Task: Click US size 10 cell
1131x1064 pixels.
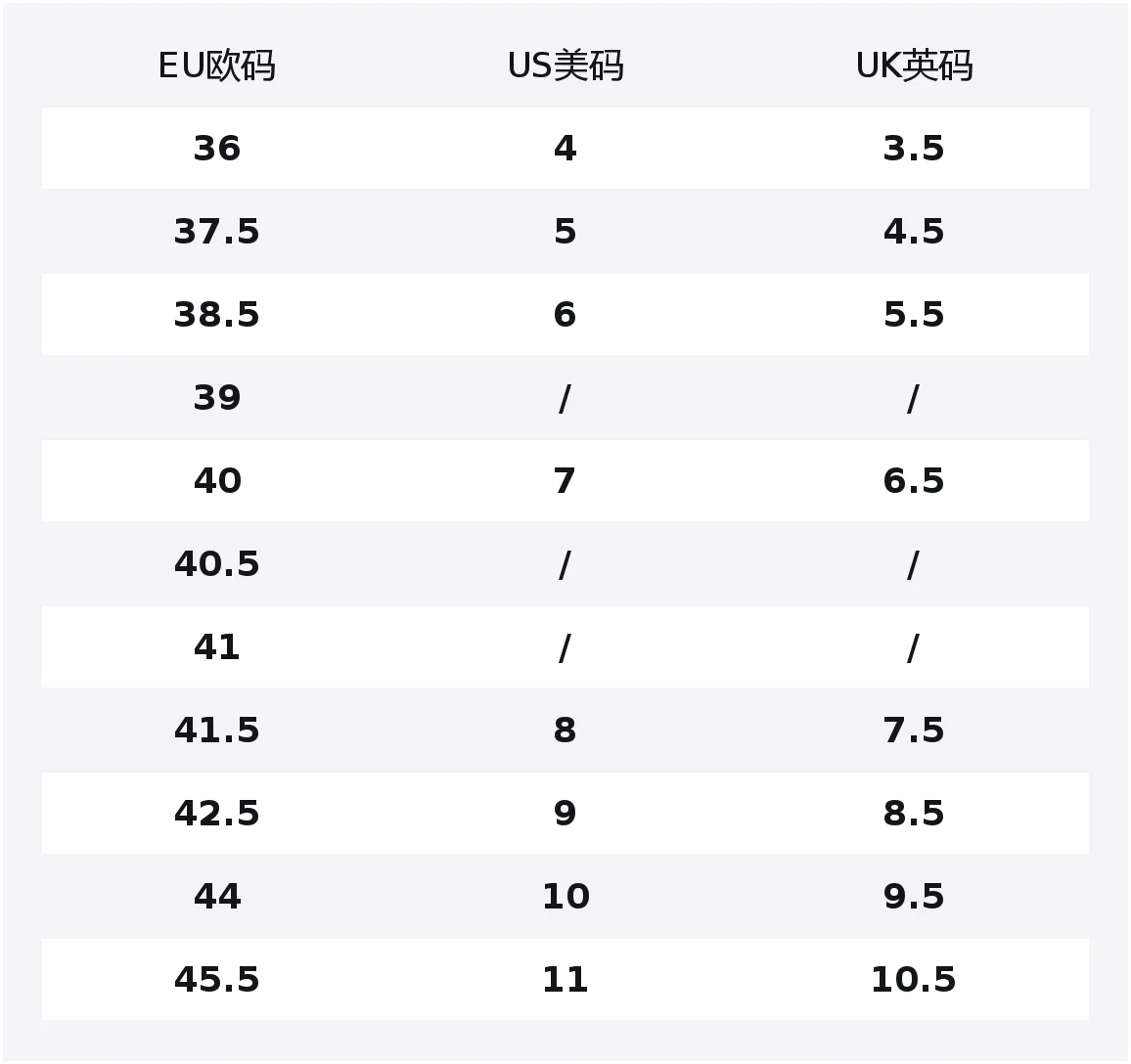Action: tap(565, 896)
